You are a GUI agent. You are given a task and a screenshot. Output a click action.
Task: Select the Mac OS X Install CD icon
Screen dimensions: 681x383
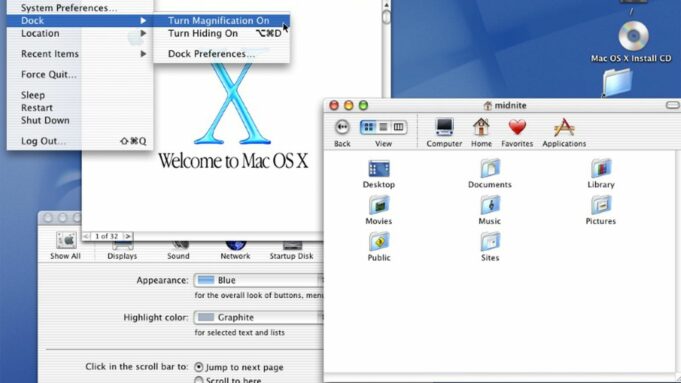[633, 36]
